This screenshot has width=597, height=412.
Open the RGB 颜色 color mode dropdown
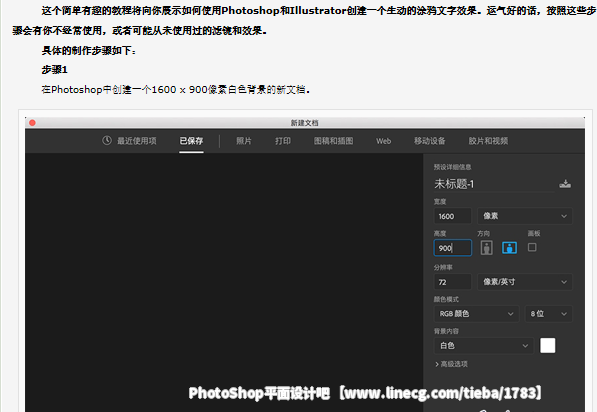476,314
